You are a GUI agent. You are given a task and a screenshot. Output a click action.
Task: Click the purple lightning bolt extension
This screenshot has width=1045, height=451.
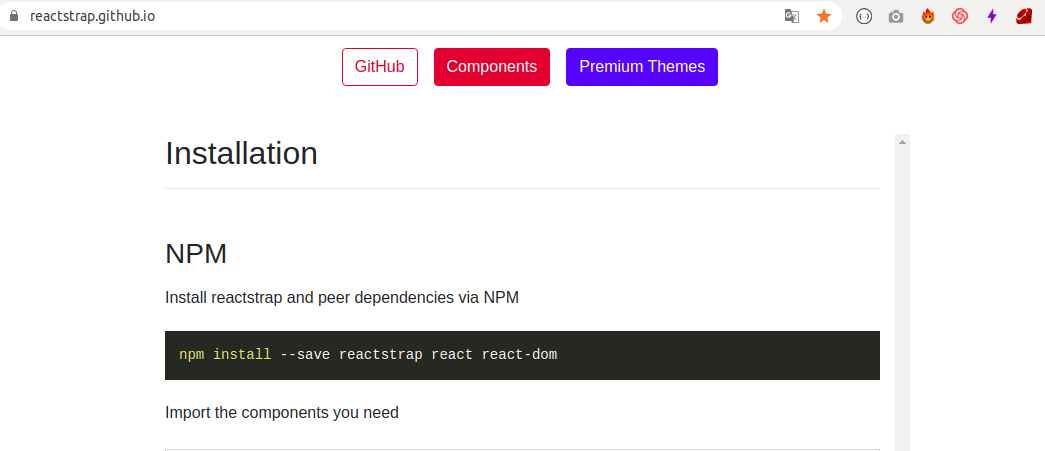992,16
